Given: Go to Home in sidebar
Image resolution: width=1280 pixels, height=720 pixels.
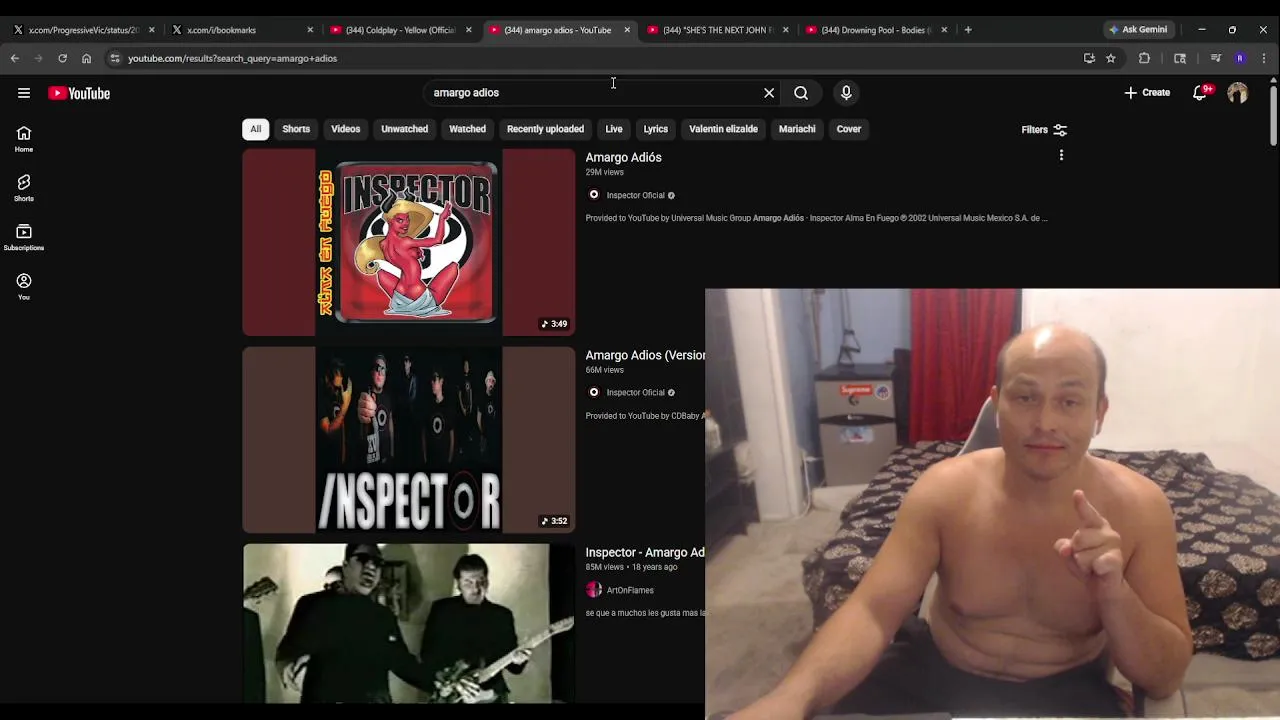Looking at the screenshot, I should (x=24, y=139).
